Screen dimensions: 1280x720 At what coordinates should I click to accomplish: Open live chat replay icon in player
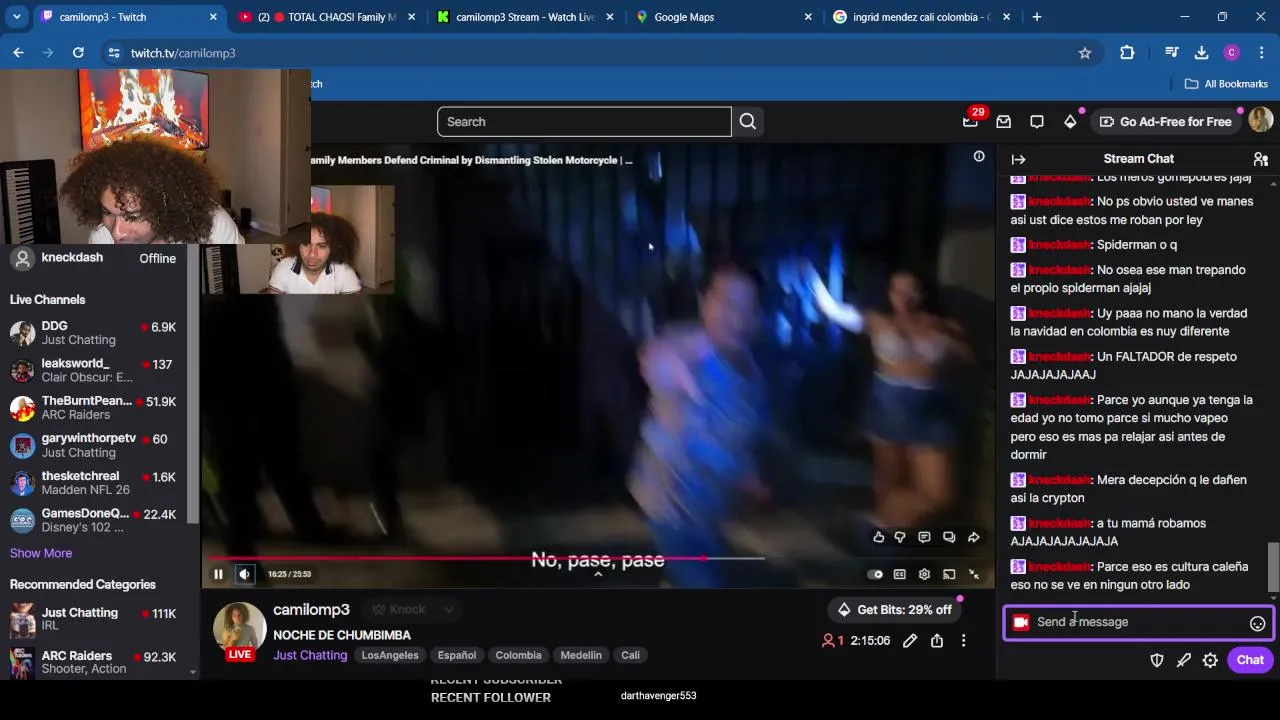[949, 537]
